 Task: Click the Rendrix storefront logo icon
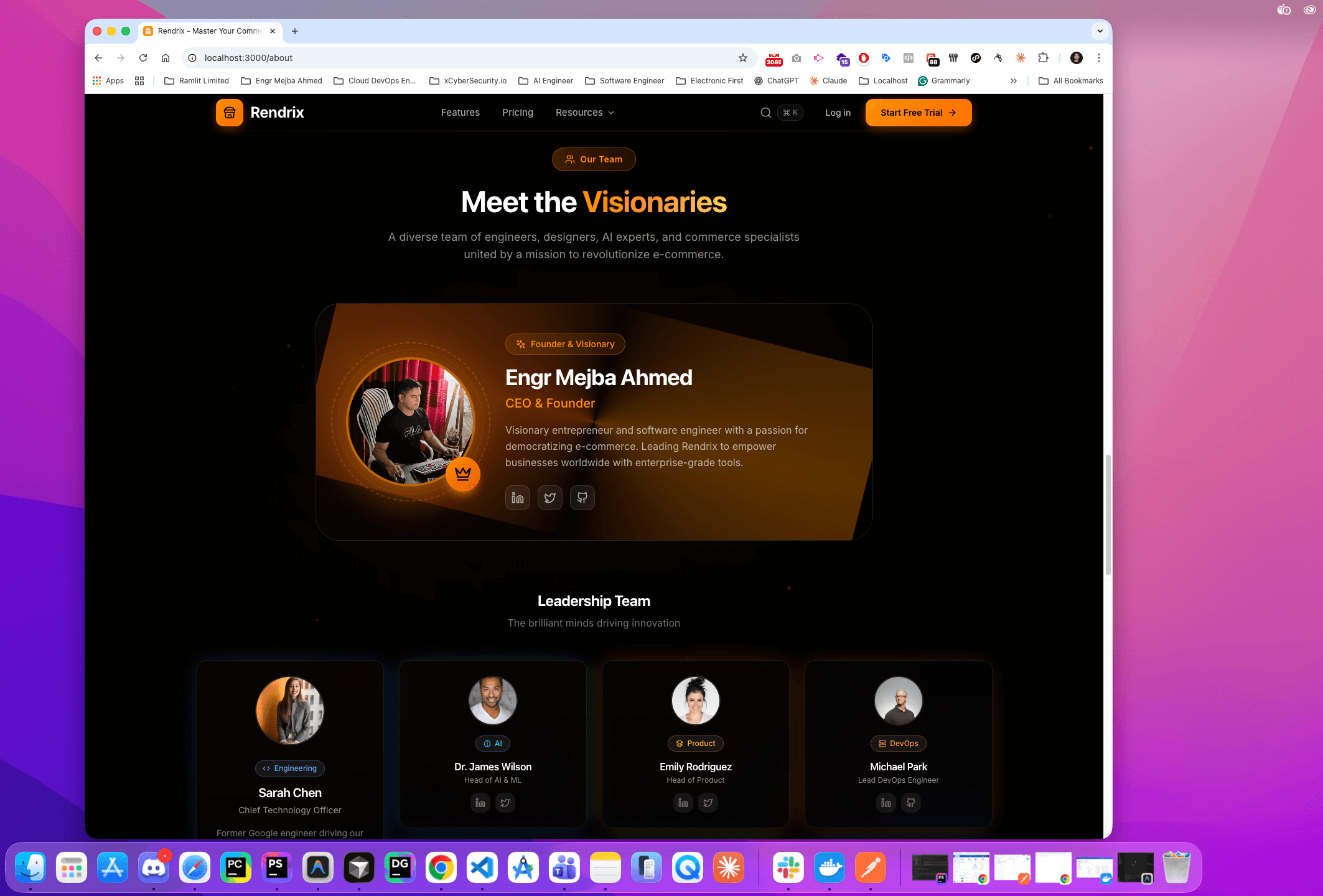[x=229, y=113]
